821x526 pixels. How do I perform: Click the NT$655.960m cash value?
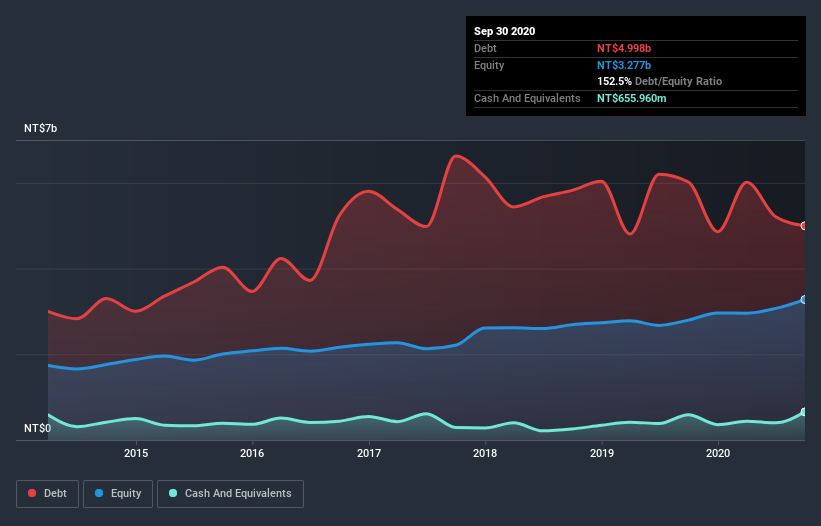(631, 98)
